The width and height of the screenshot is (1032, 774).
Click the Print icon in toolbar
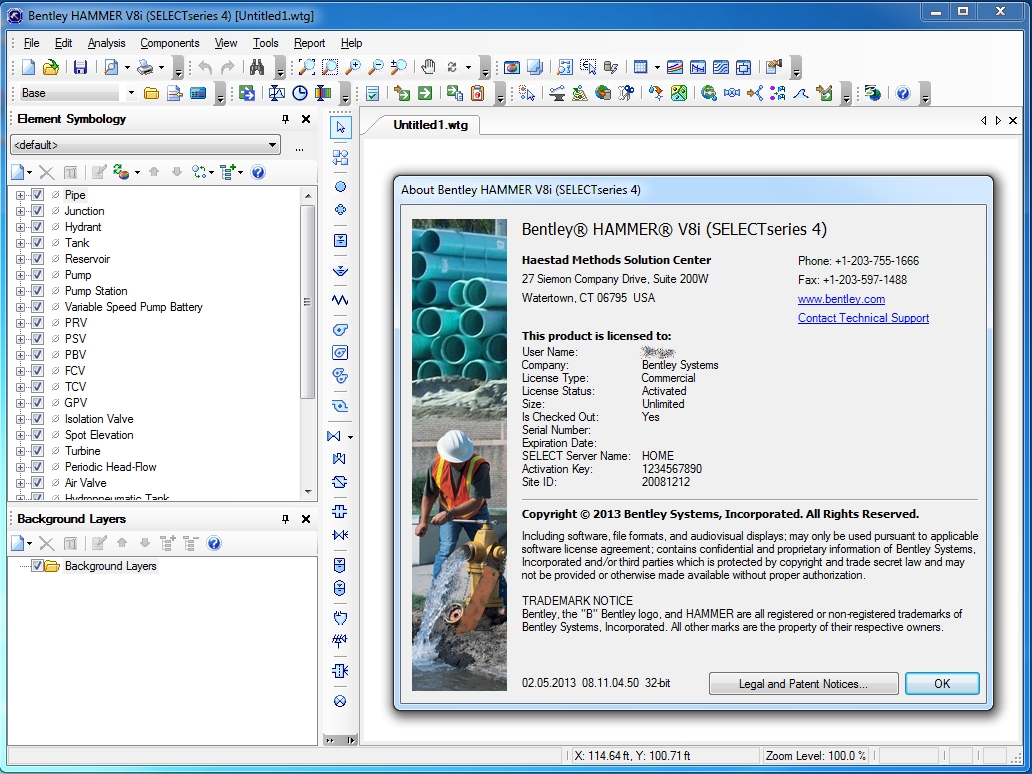tap(145, 67)
